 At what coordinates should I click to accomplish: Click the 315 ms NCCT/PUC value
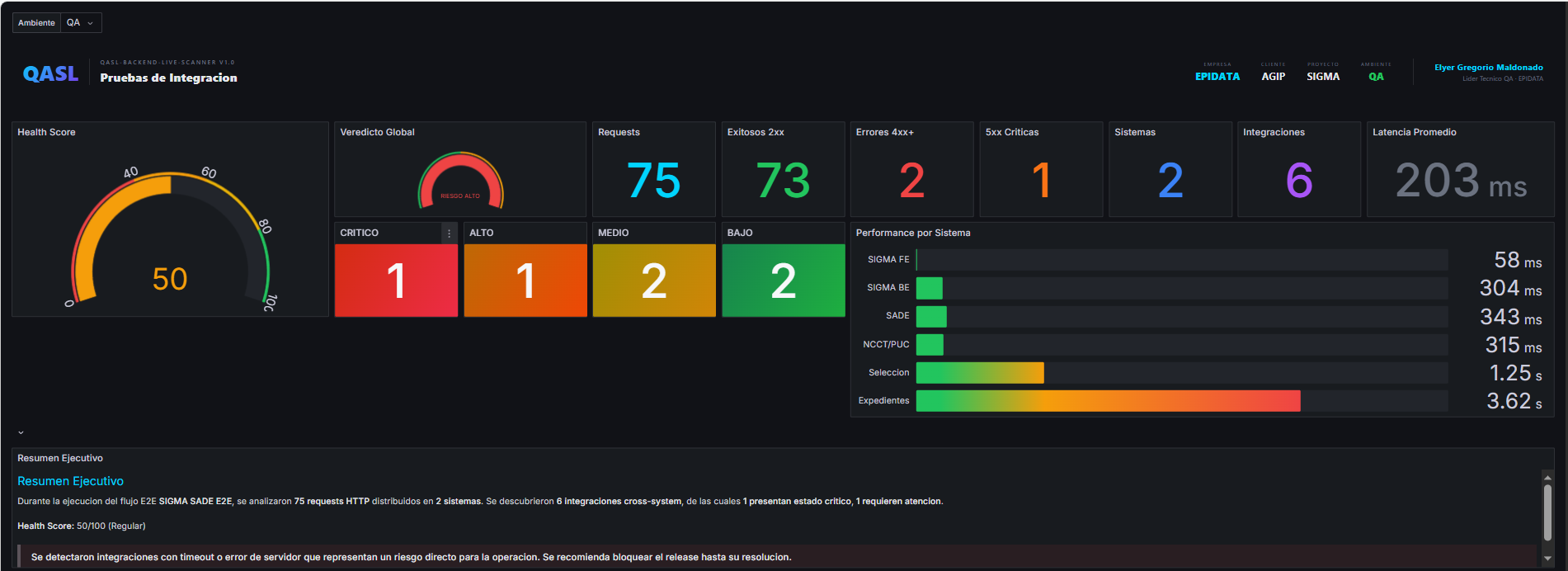1514,345
